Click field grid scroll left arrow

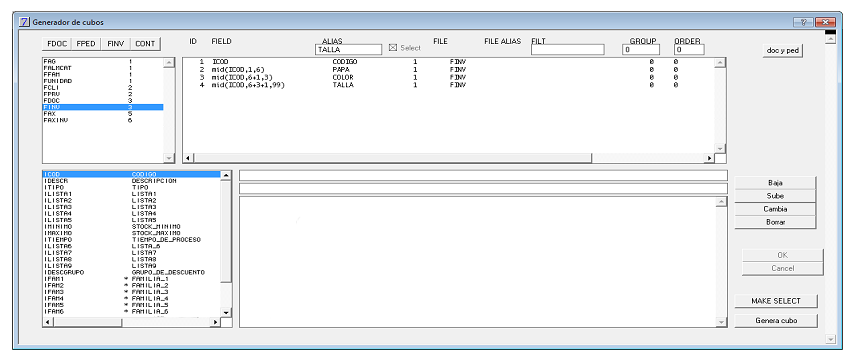pyautogui.click(x=189, y=159)
